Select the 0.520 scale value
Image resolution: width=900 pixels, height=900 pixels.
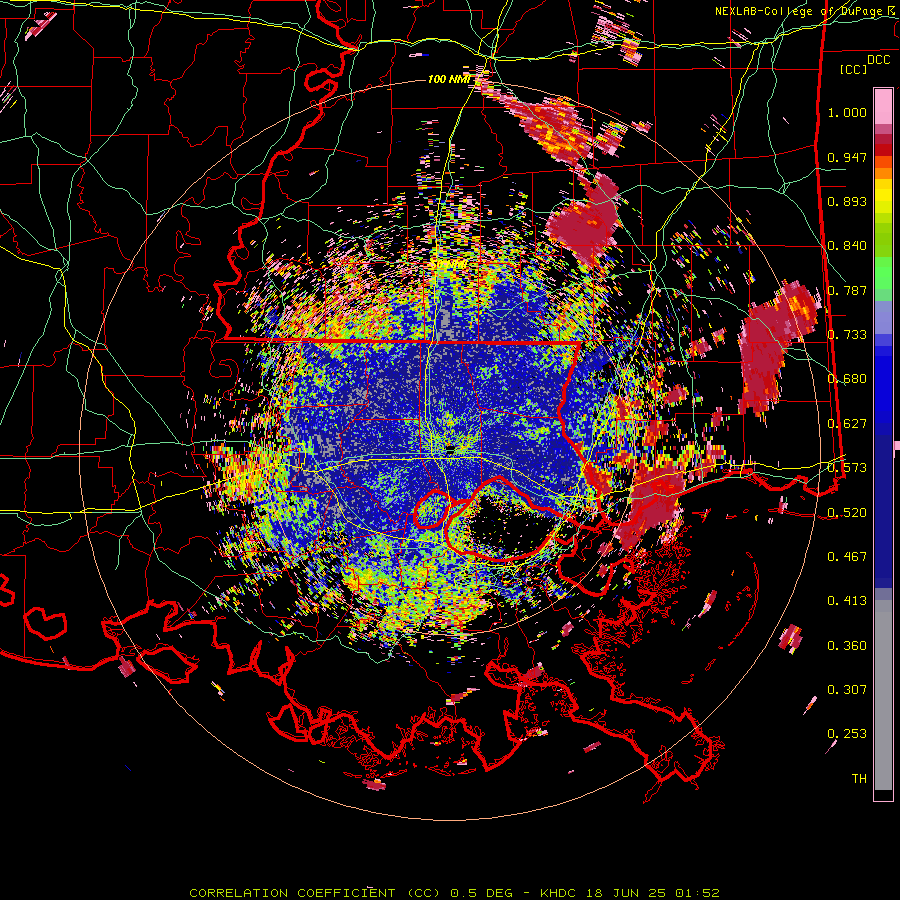point(847,512)
